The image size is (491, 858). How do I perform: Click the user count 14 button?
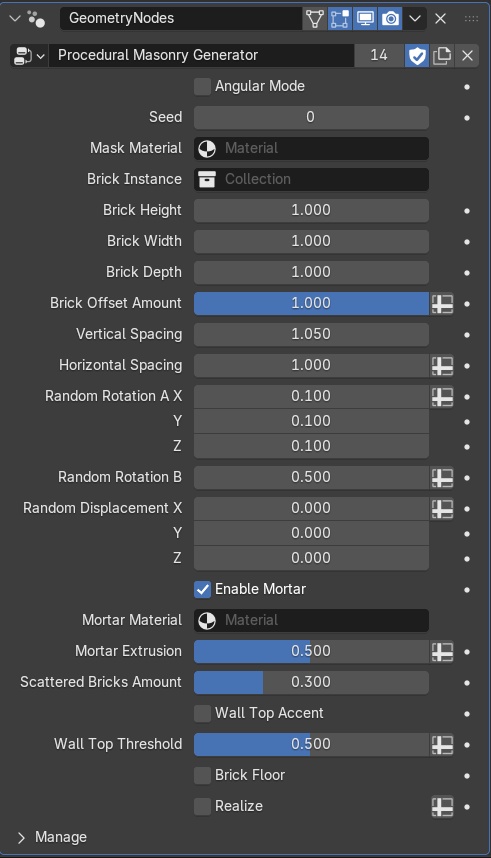(x=379, y=55)
